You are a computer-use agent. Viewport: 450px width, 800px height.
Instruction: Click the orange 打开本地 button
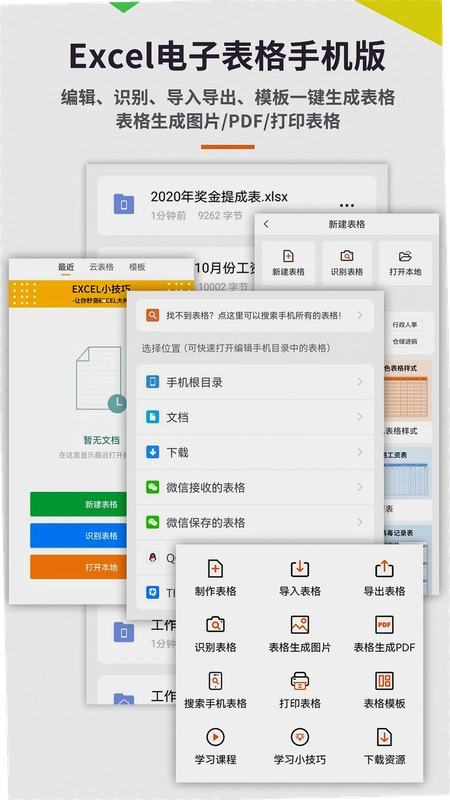79,567
